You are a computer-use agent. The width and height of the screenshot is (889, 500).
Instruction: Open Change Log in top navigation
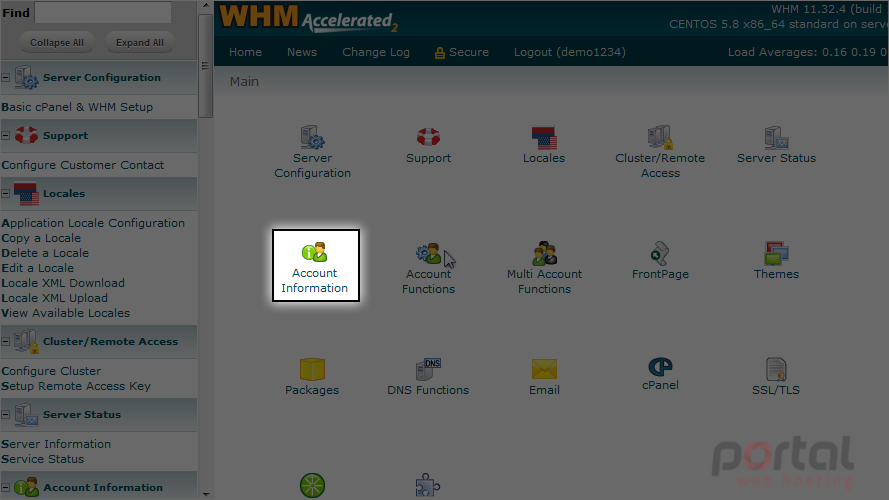tap(376, 52)
